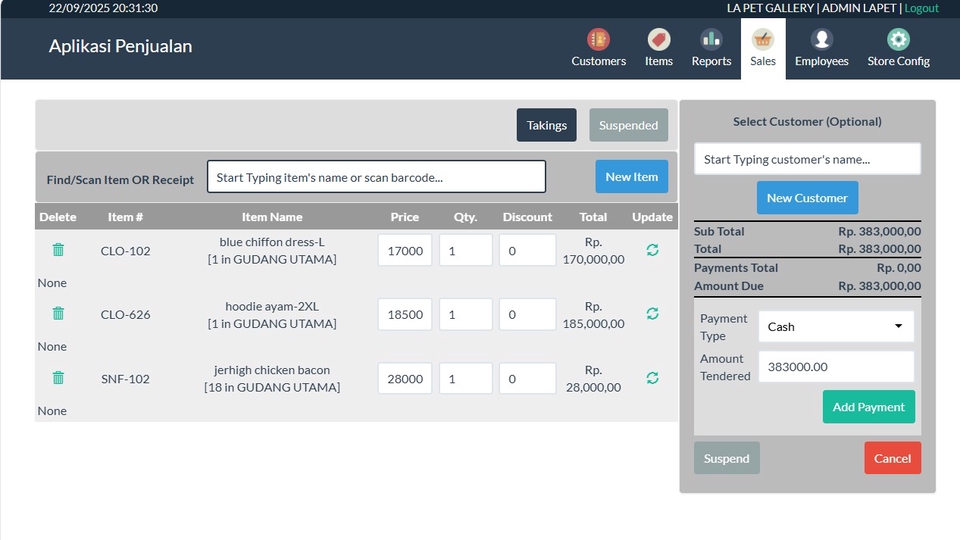Viewport: 960px width, 540px height.
Task: Open the Reports chart icon
Action: tap(711, 40)
